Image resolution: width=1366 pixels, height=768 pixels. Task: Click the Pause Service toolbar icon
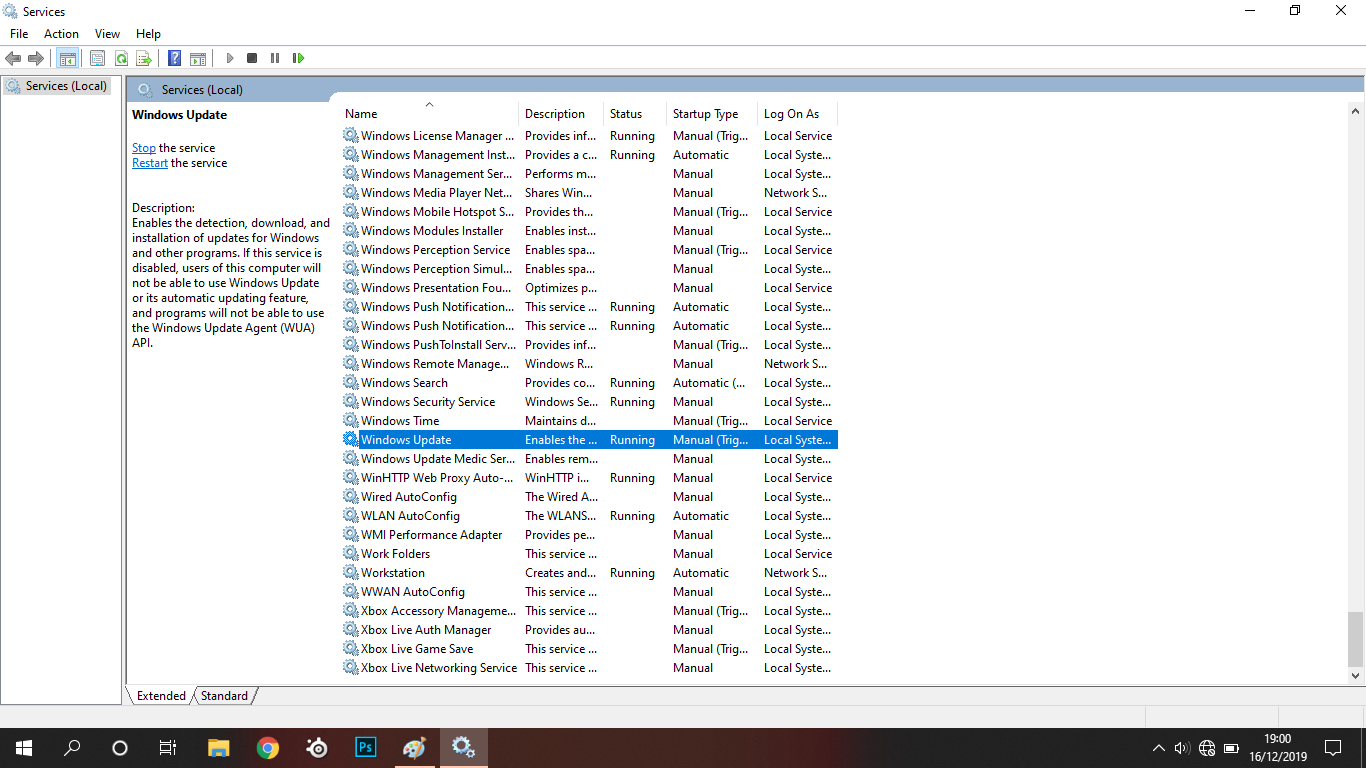(275, 58)
